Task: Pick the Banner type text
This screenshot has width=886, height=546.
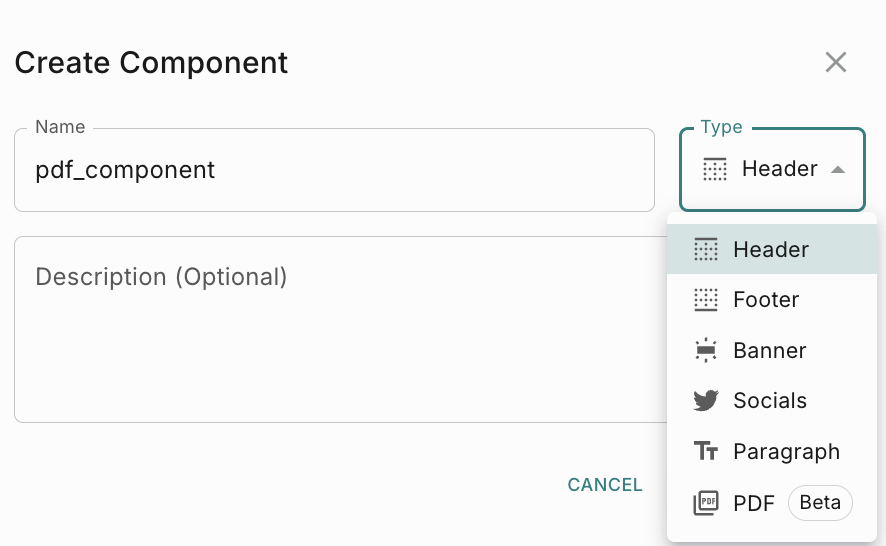Action: tap(770, 351)
